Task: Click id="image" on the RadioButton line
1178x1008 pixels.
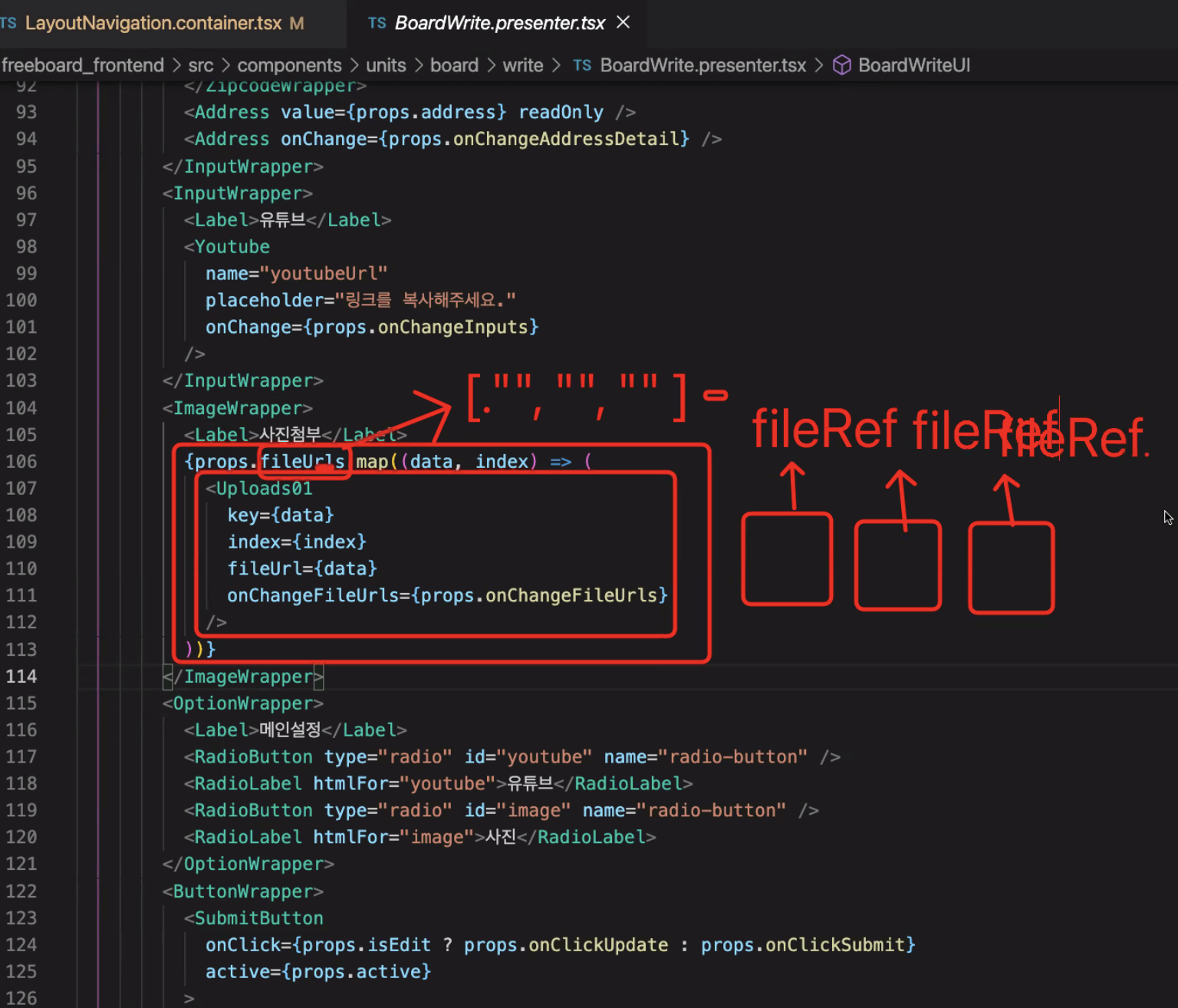Action: tap(518, 810)
